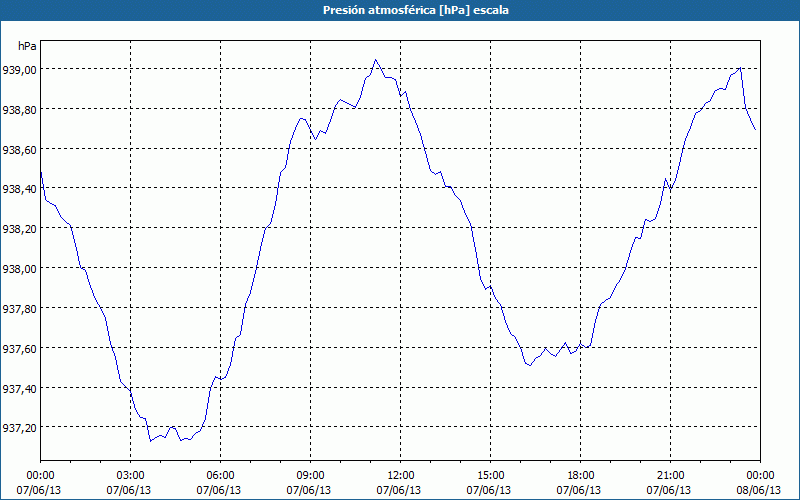
Task: Click the 937,60 y-axis value
Action: click(x=19, y=348)
